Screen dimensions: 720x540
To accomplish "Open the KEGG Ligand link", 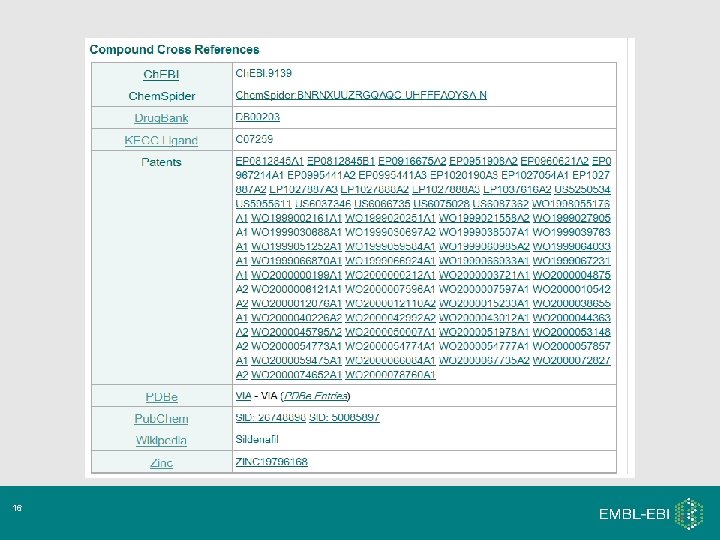I will click(161, 140).
